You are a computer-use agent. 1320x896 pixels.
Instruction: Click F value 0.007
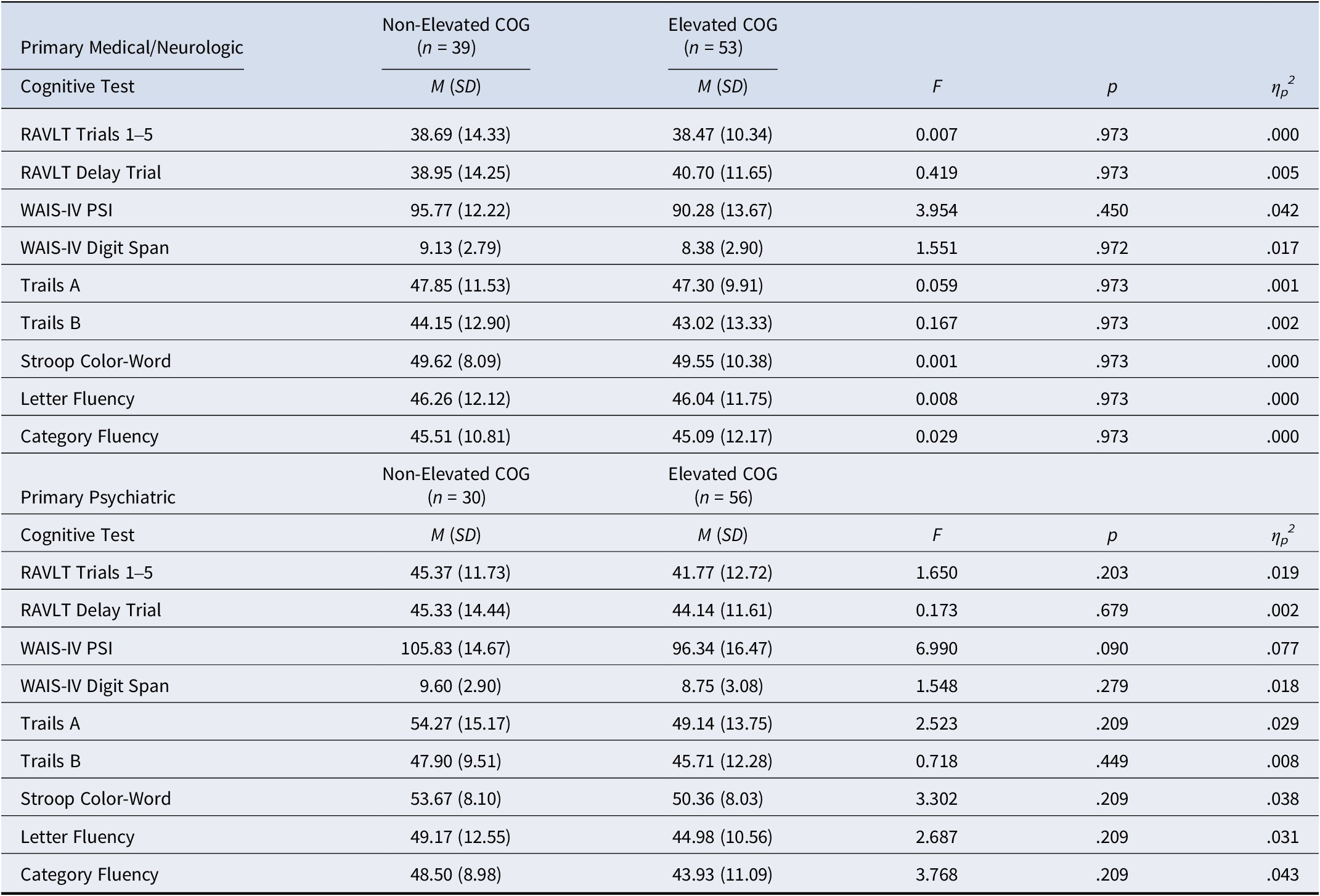click(937, 134)
